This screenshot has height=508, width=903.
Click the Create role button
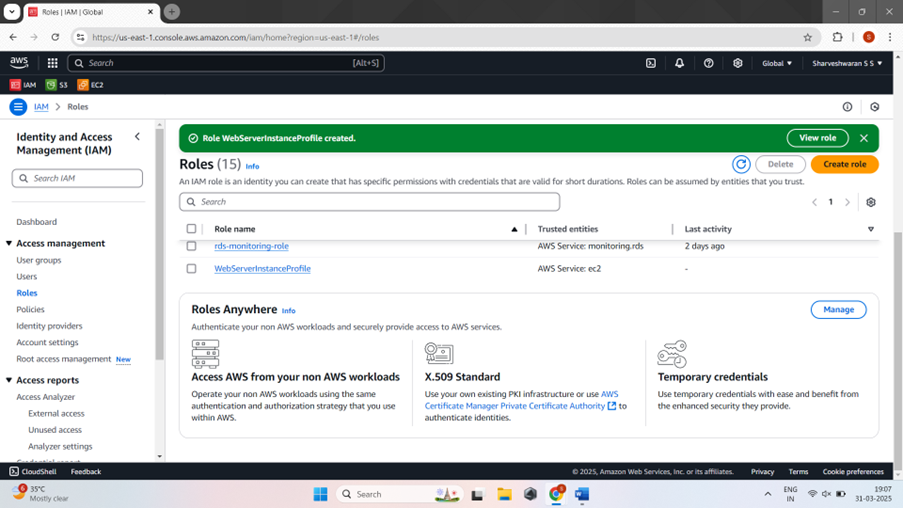pos(844,164)
